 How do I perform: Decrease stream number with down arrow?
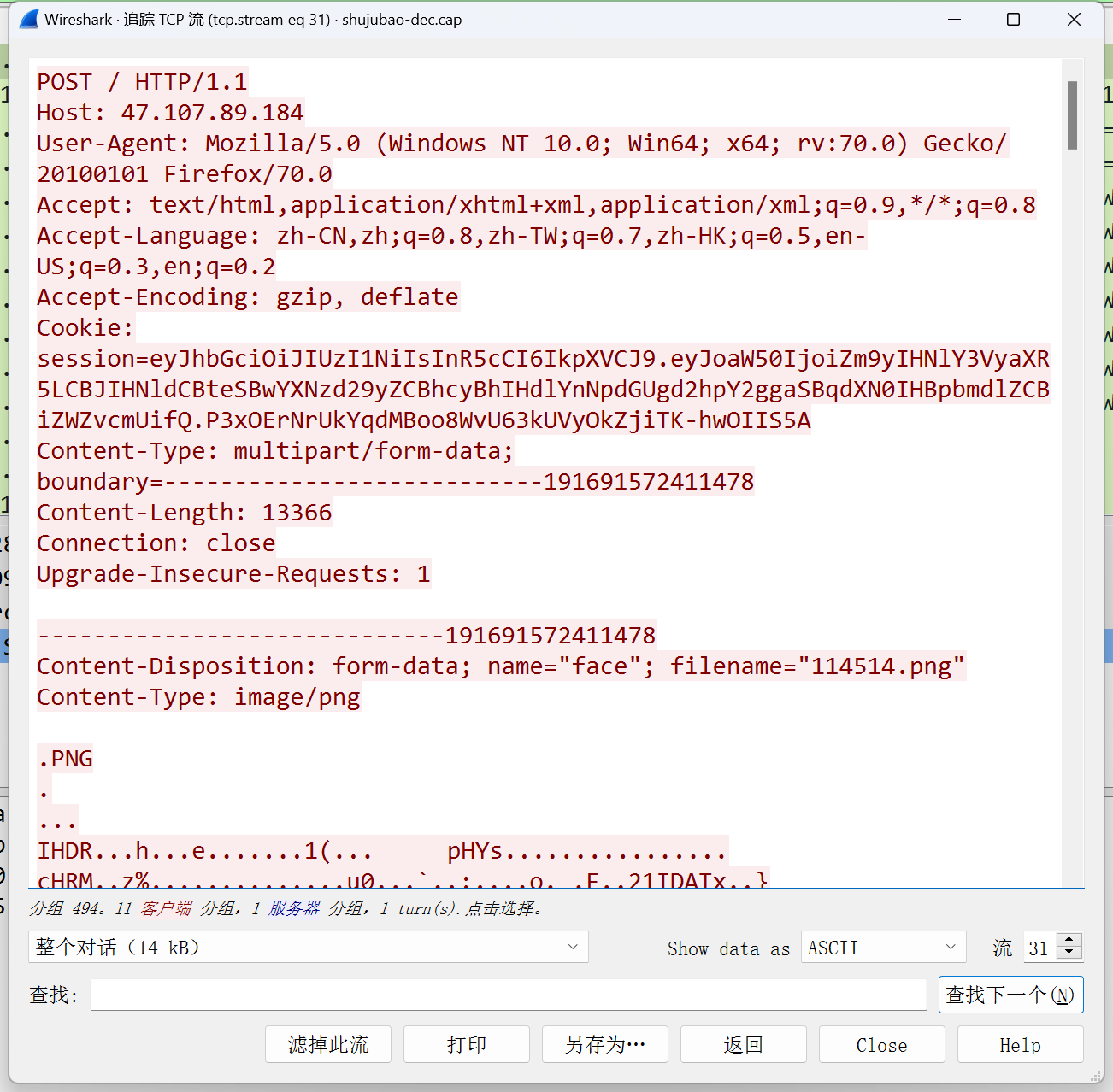[1069, 953]
